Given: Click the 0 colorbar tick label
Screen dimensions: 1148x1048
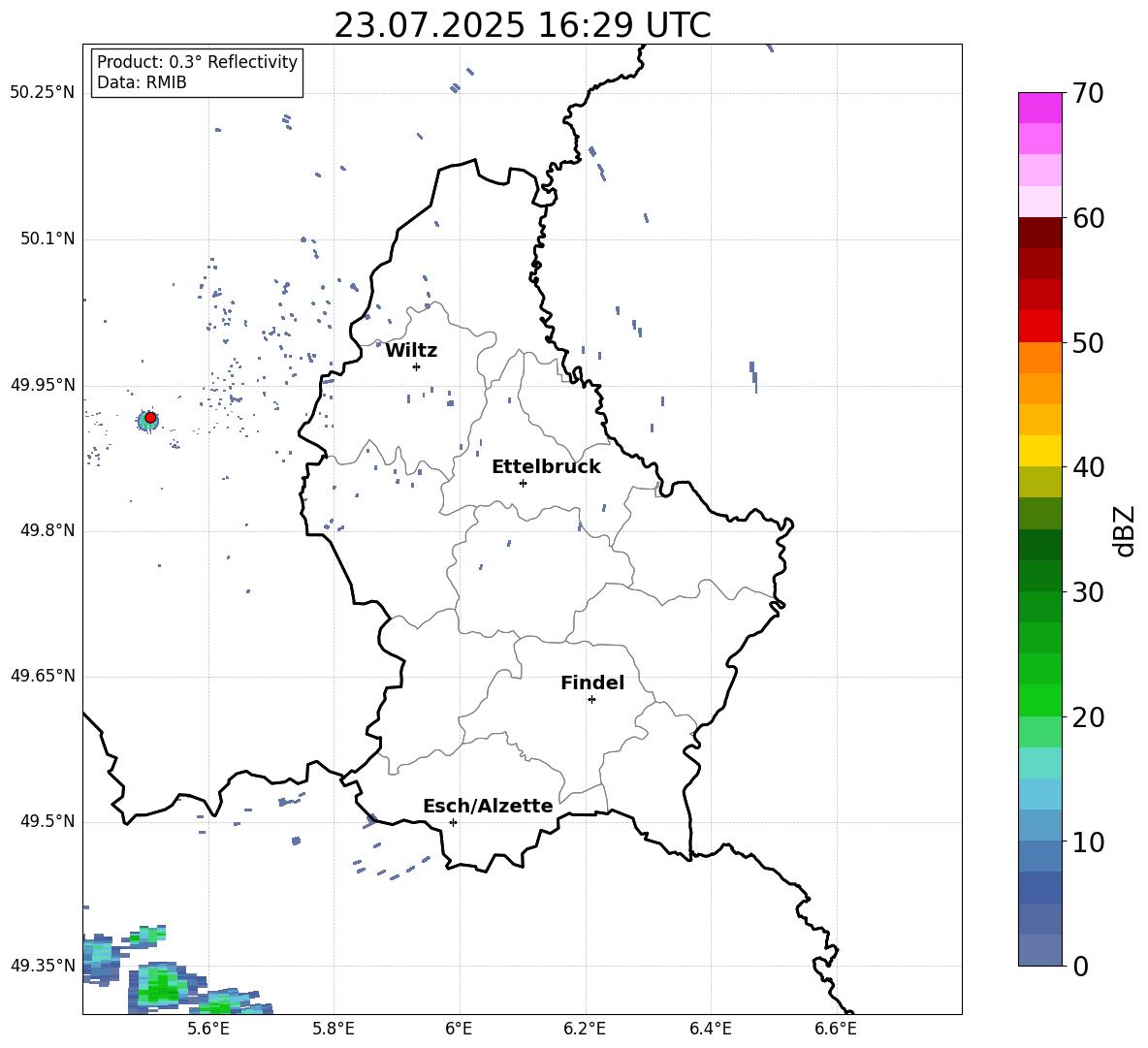Looking at the screenshot, I should click(1080, 967).
